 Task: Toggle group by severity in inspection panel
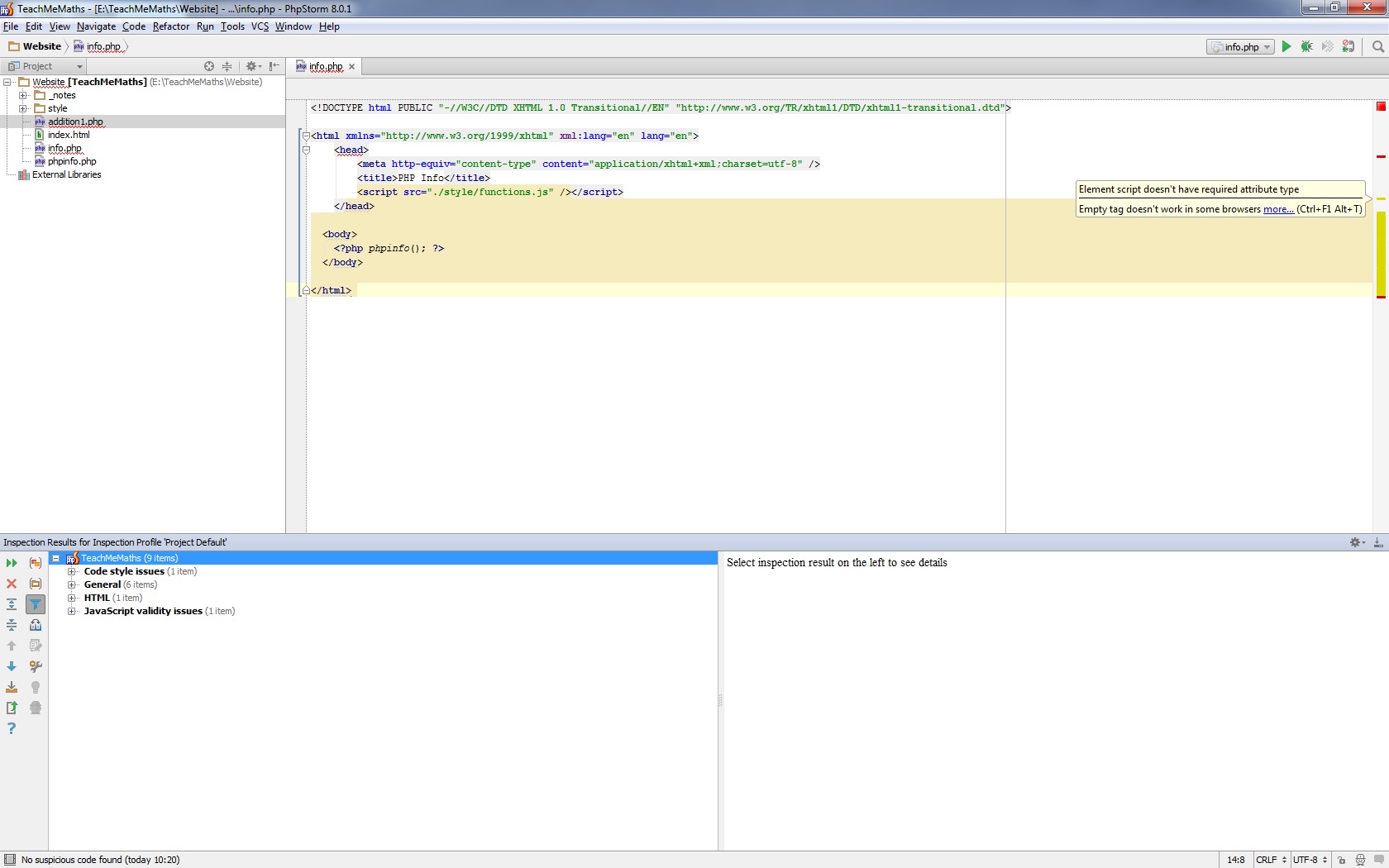pyautogui.click(x=36, y=563)
